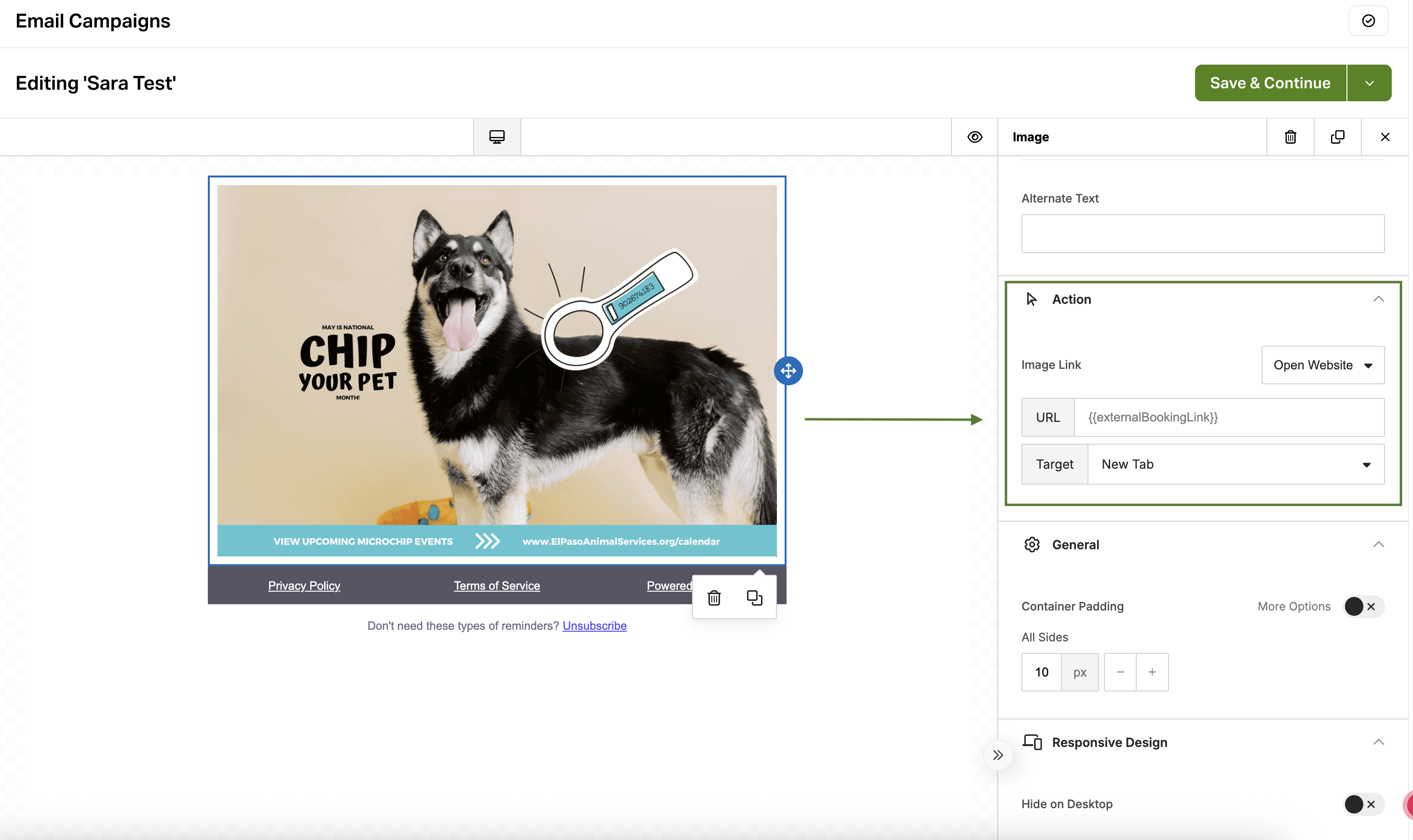This screenshot has height=840, width=1413.
Task: Toggle Hide on Desktop switch
Action: pyautogui.click(x=1363, y=804)
